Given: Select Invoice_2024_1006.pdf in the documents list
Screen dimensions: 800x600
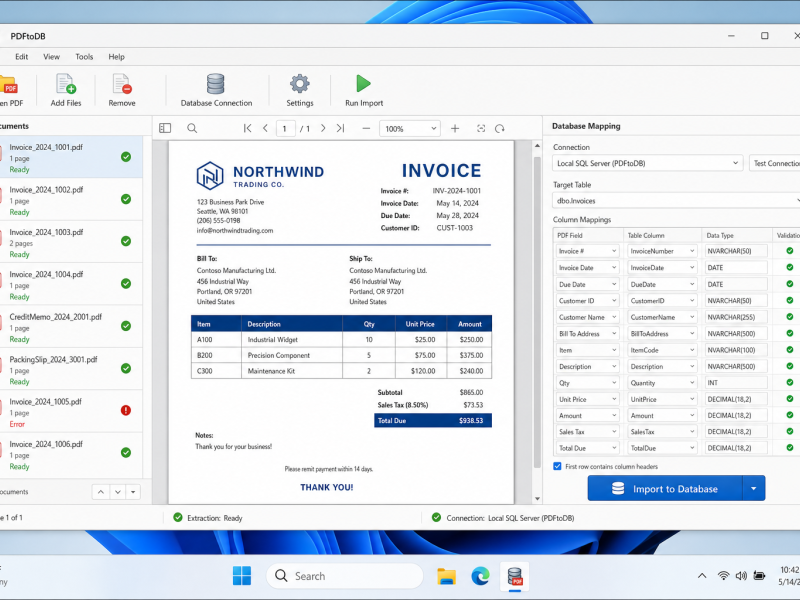Looking at the screenshot, I should point(71,455).
